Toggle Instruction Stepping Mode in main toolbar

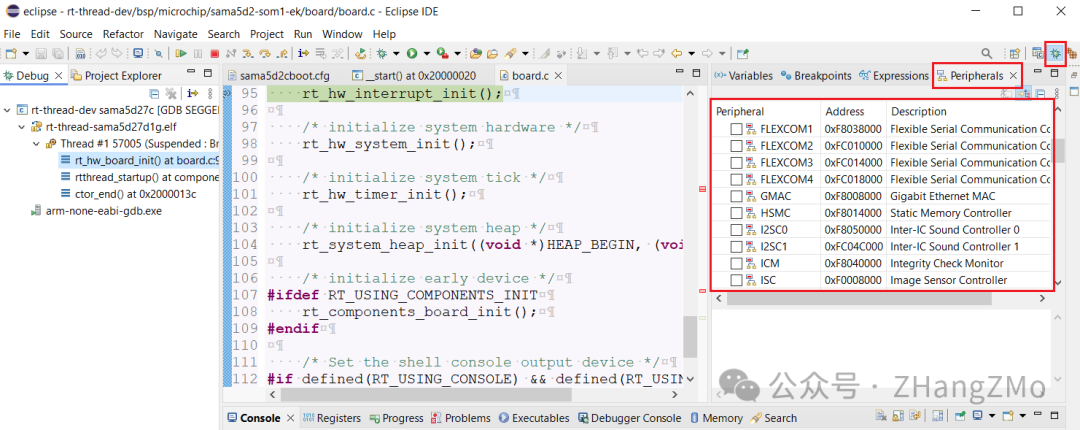pyautogui.click(x=303, y=53)
